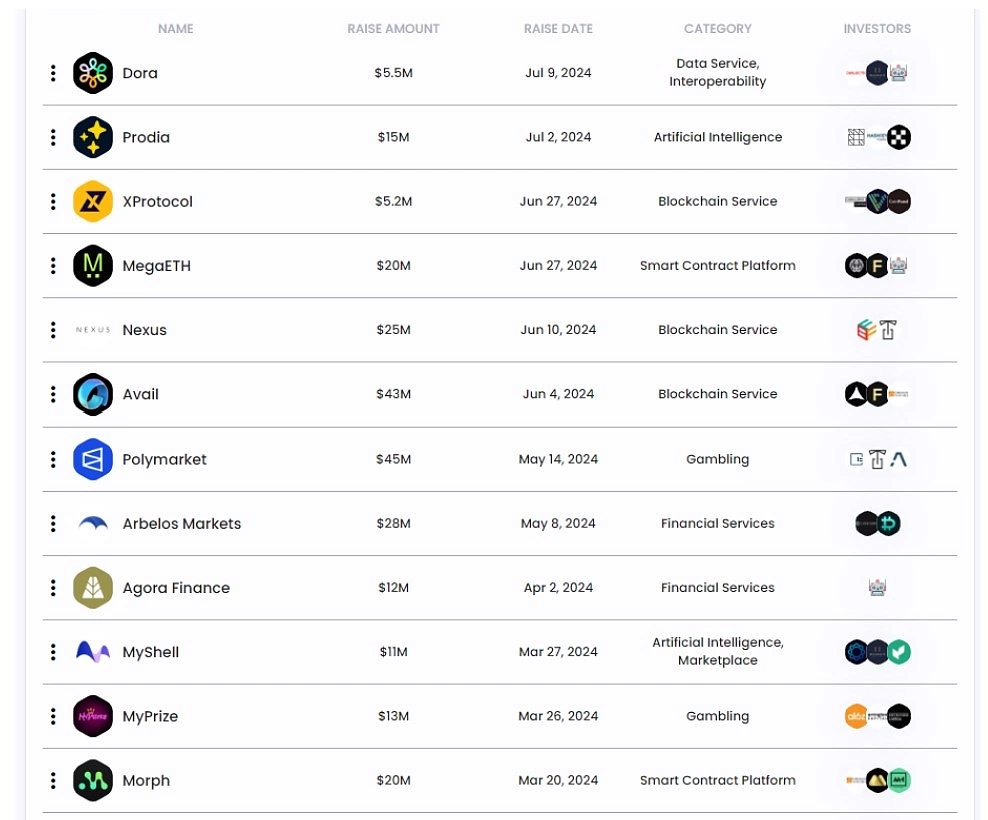Screen dimensions: 988x820
Task: Sort by the RAISE AMOUNT column header
Action: (x=393, y=29)
